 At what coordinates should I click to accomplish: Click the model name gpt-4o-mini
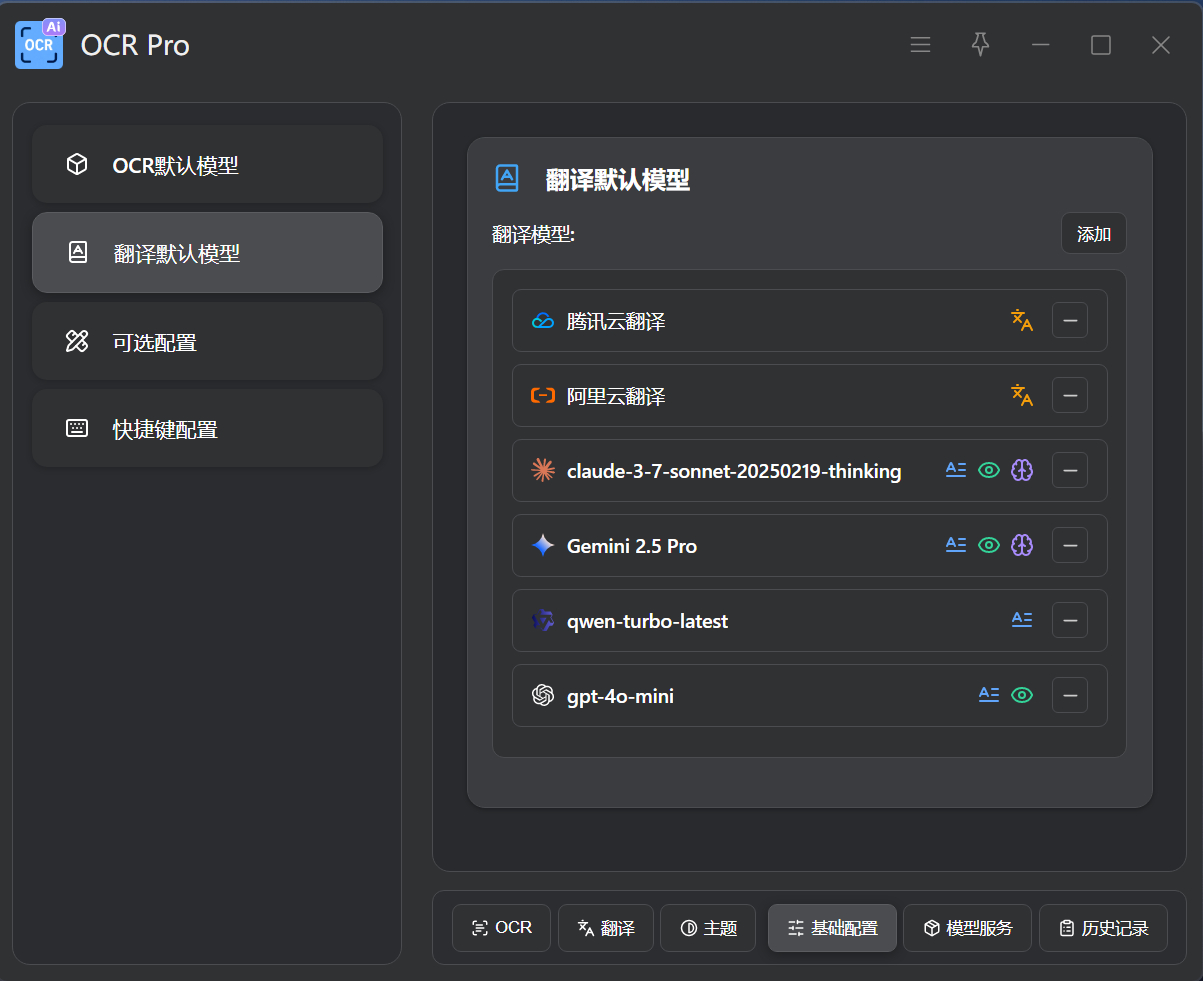[x=620, y=696]
